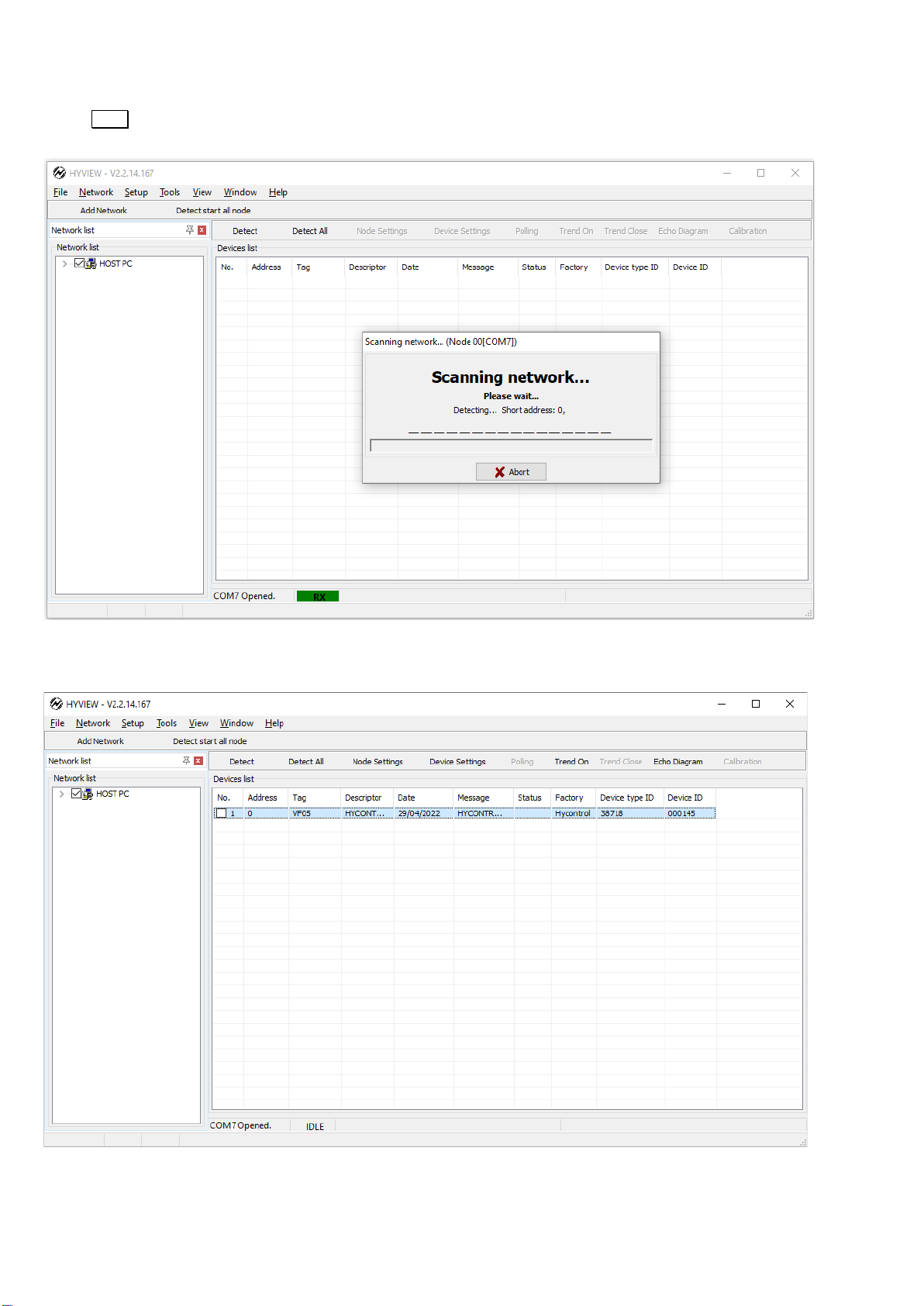Click the scanning progress bar in dialog
Viewport: 924px width, 1306px height.
pos(511,446)
